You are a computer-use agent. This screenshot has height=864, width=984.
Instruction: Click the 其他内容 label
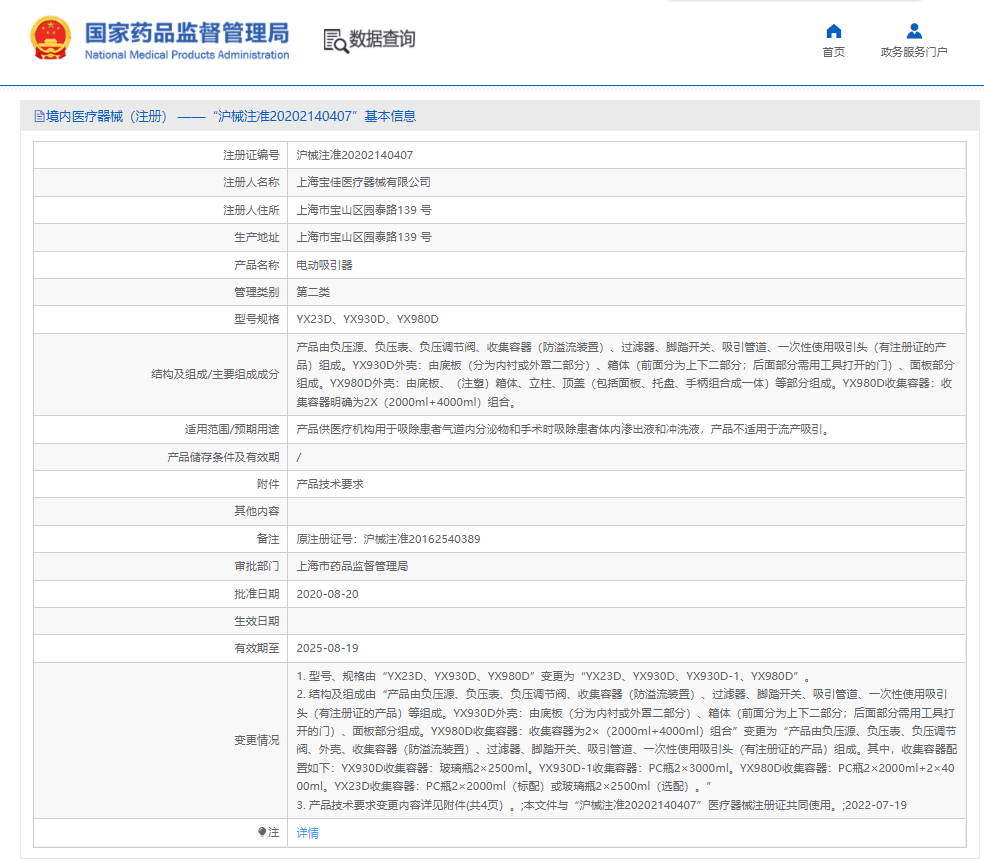pos(257,511)
